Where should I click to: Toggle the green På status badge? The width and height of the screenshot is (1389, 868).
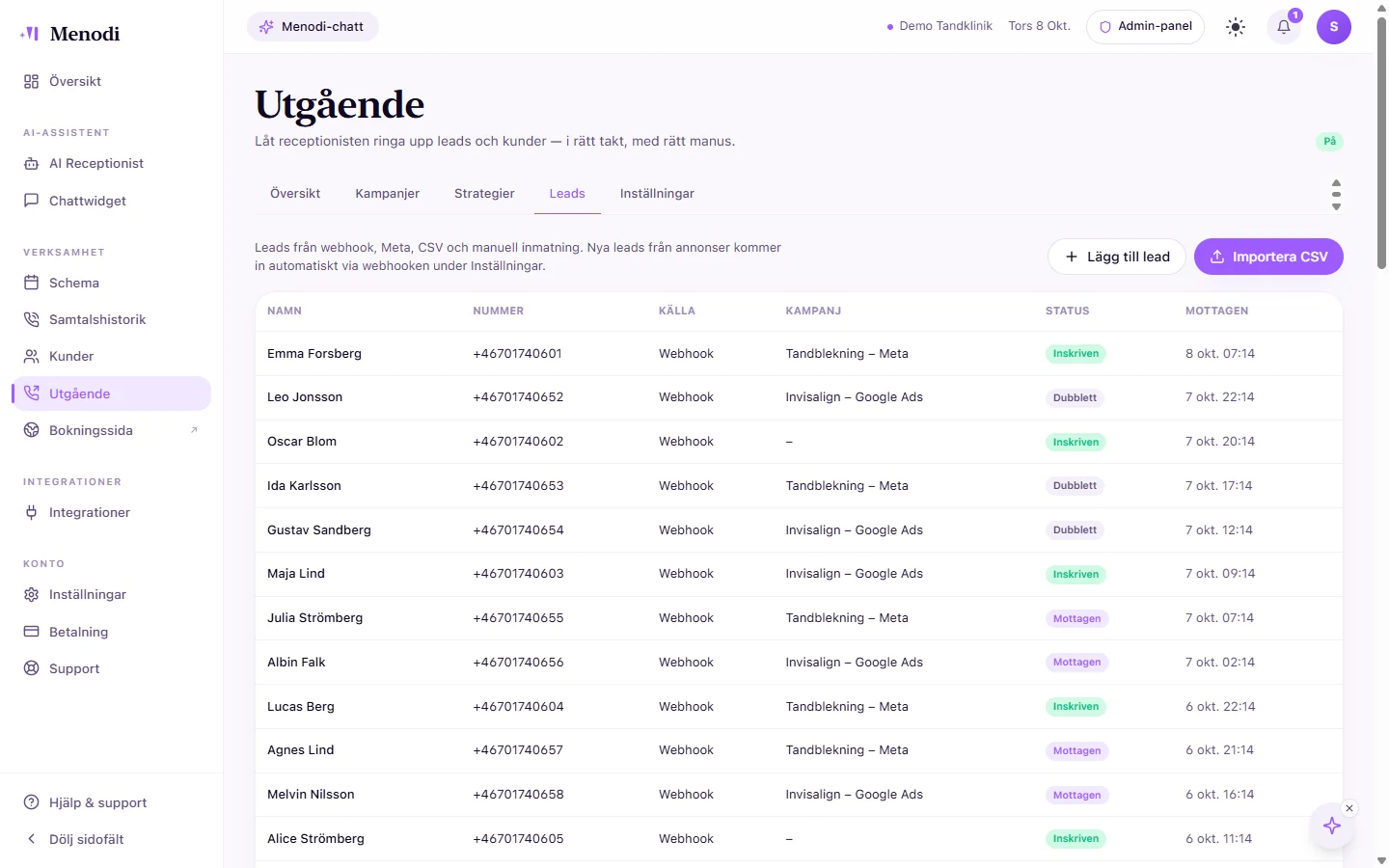point(1329,142)
